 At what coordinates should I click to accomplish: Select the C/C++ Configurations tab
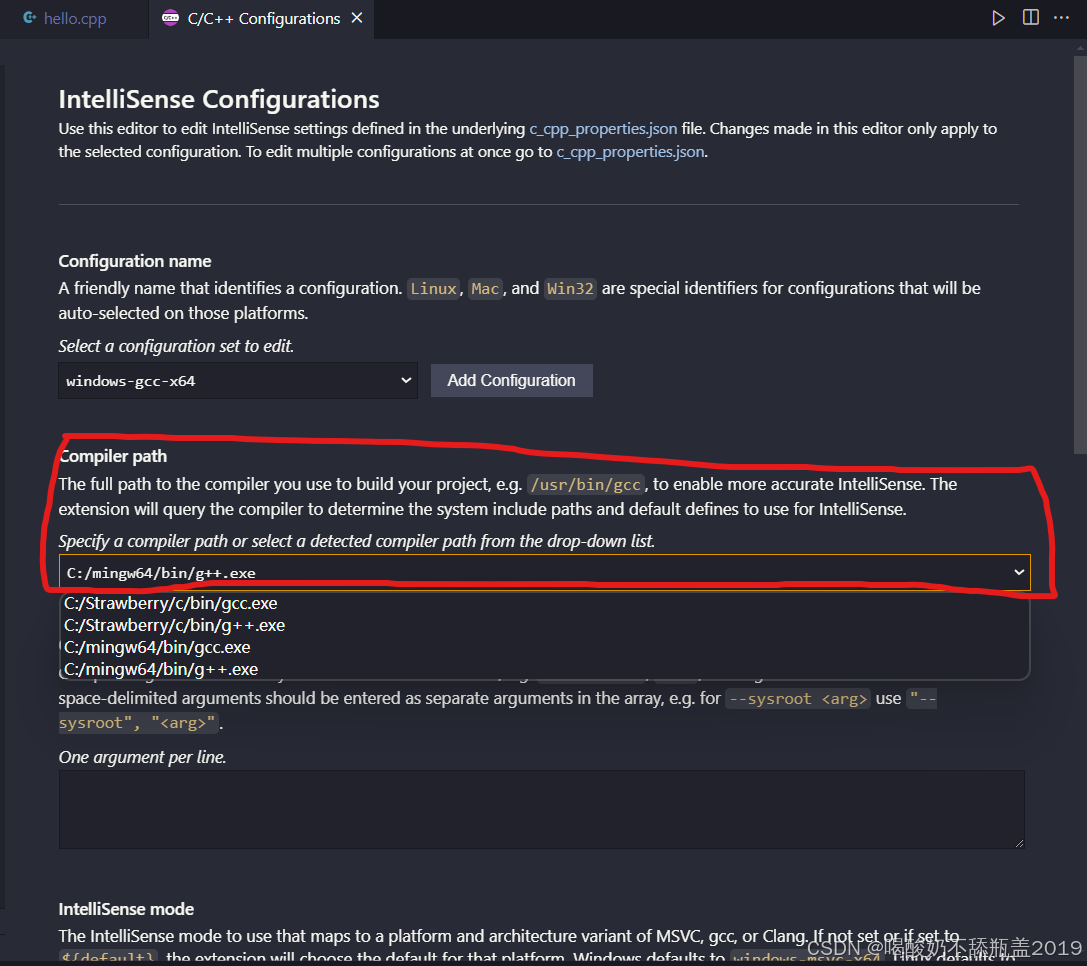[263, 19]
